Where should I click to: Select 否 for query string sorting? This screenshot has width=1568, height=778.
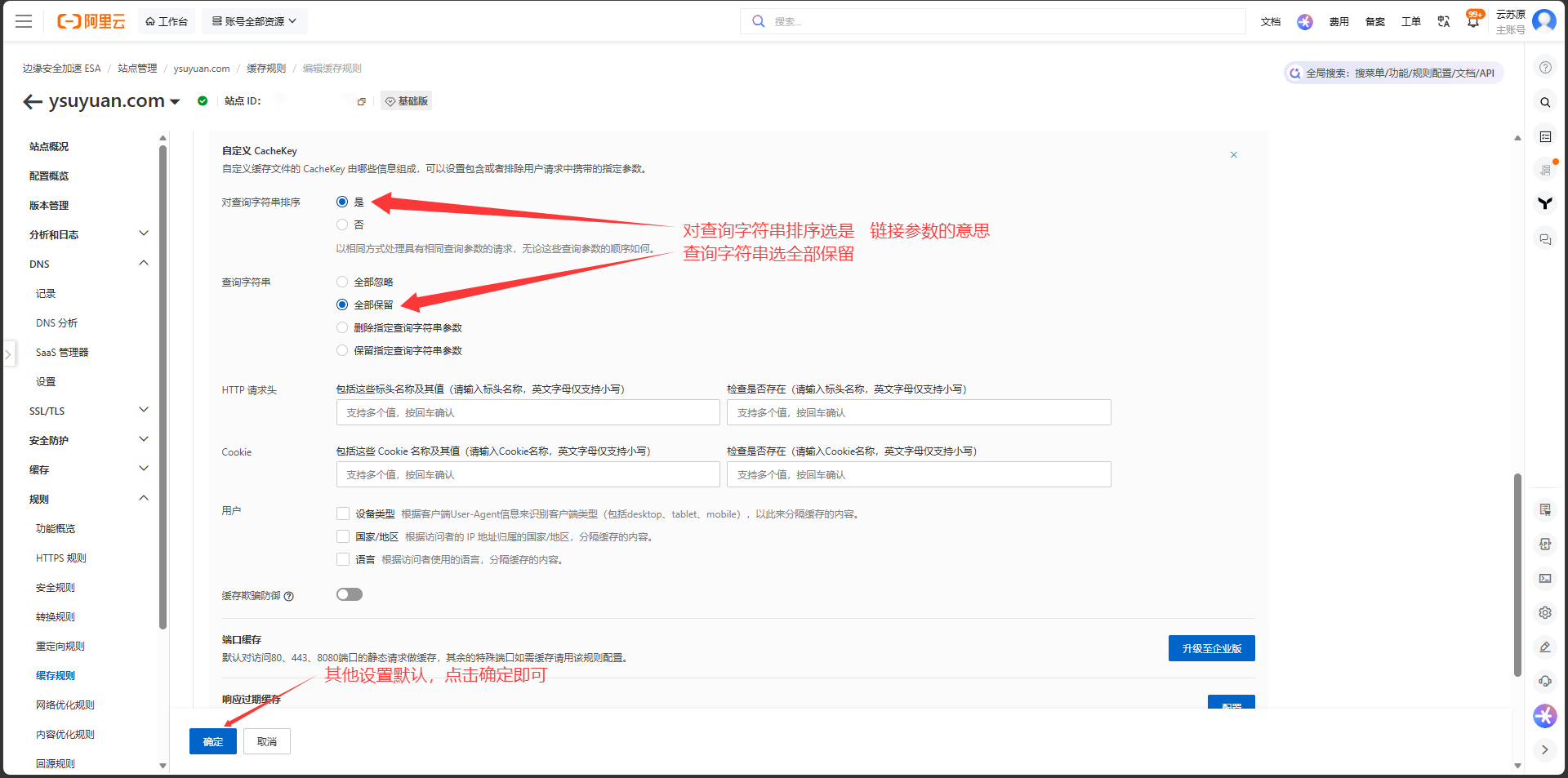[342, 225]
